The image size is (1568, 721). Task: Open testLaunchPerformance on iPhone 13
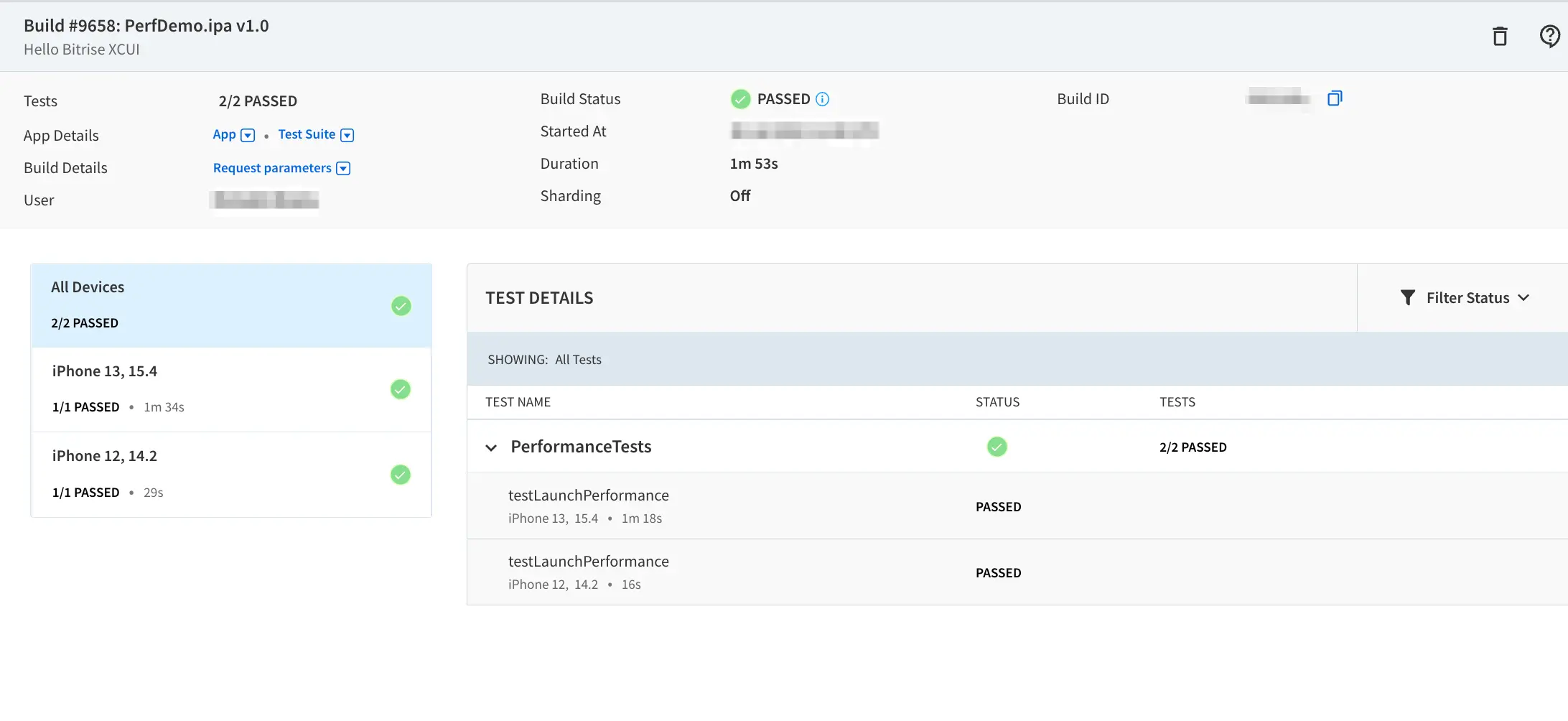(x=589, y=496)
